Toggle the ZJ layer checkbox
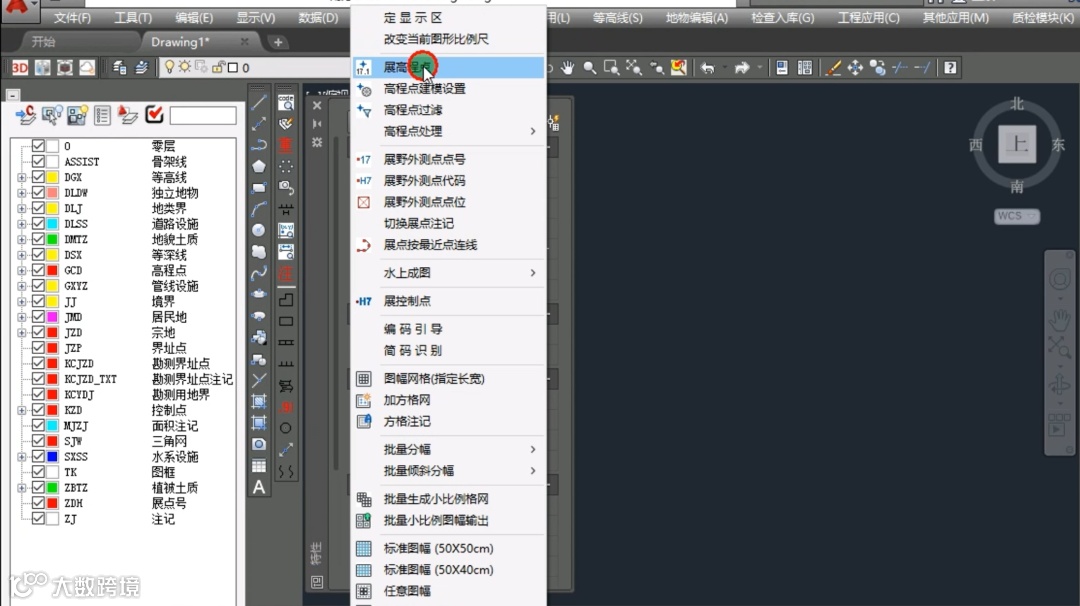1080x606 pixels. point(39,519)
